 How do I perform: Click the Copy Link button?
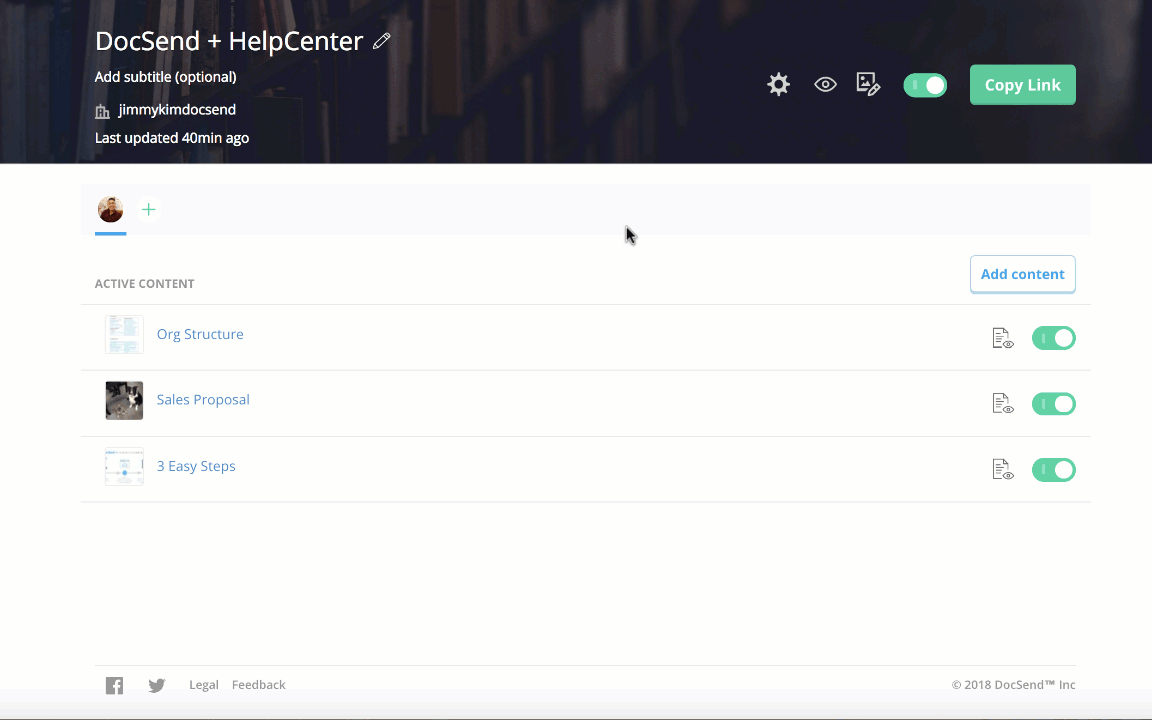(1023, 85)
